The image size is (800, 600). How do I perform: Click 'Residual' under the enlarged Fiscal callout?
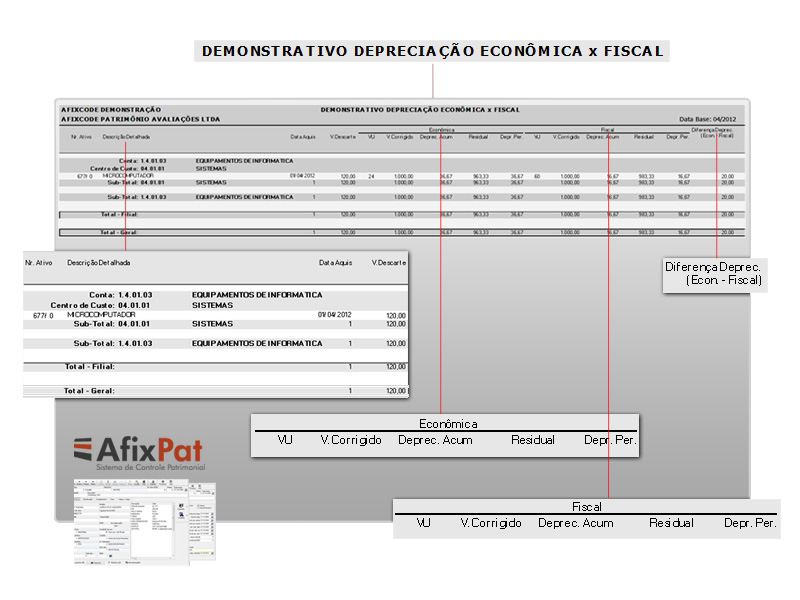[x=671, y=523]
